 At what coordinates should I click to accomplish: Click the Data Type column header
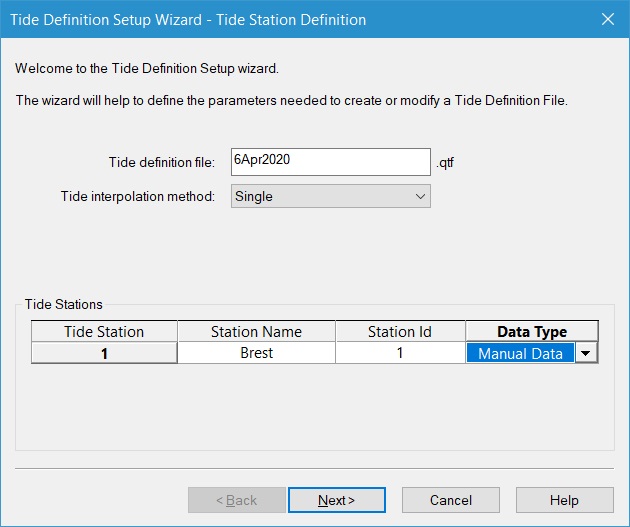coord(531,332)
